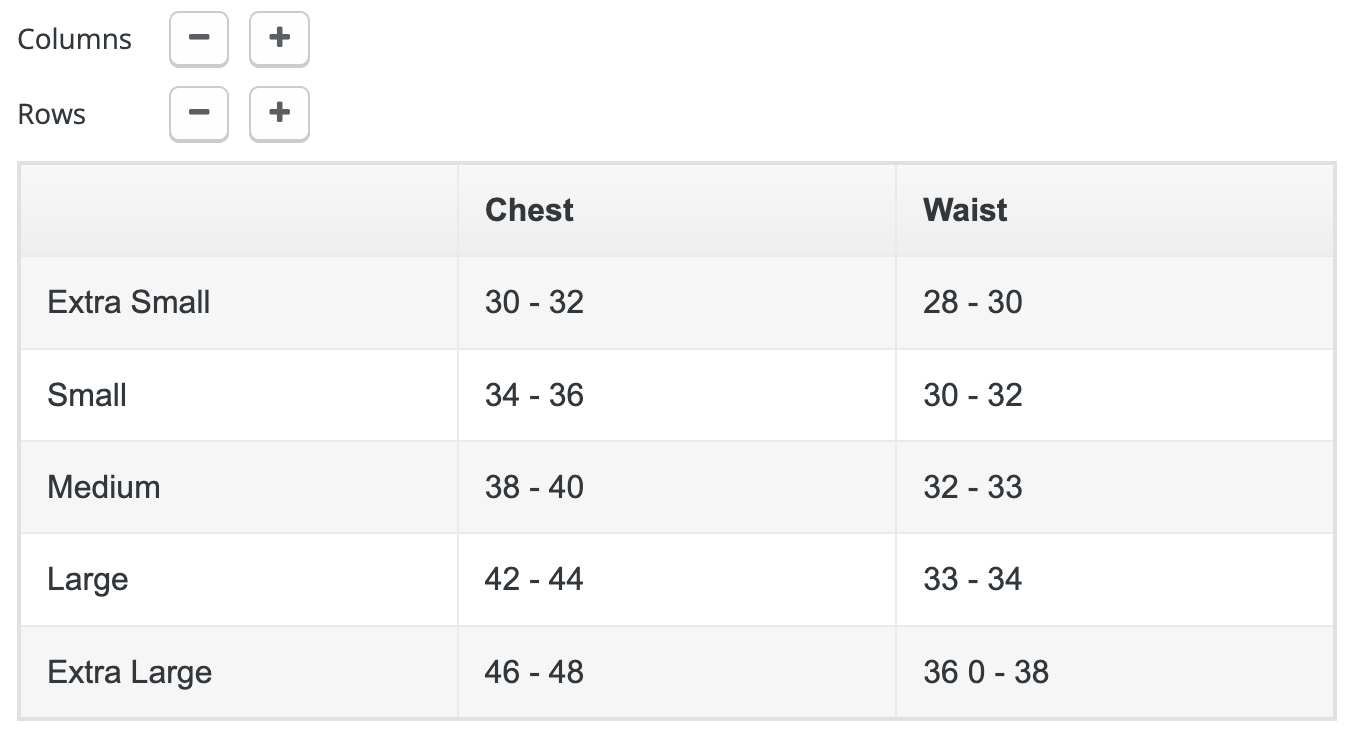This screenshot has width=1358, height=734.
Task: Click the empty top-left header cell
Action: coord(239,210)
